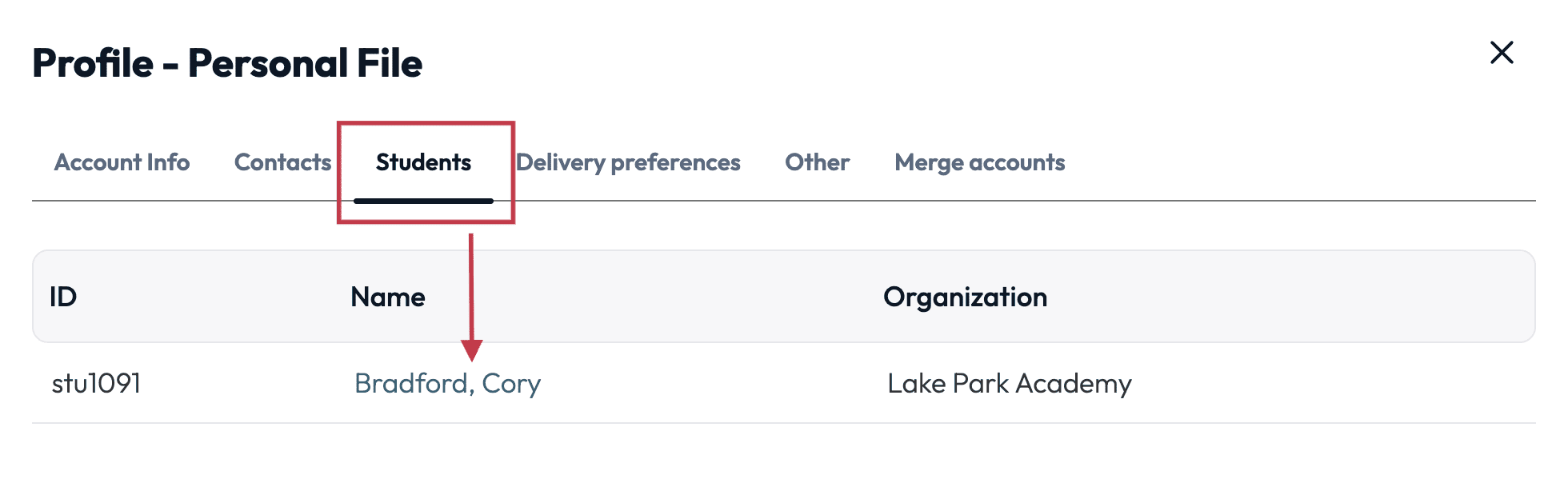Select the Students tab

coord(424,162)
